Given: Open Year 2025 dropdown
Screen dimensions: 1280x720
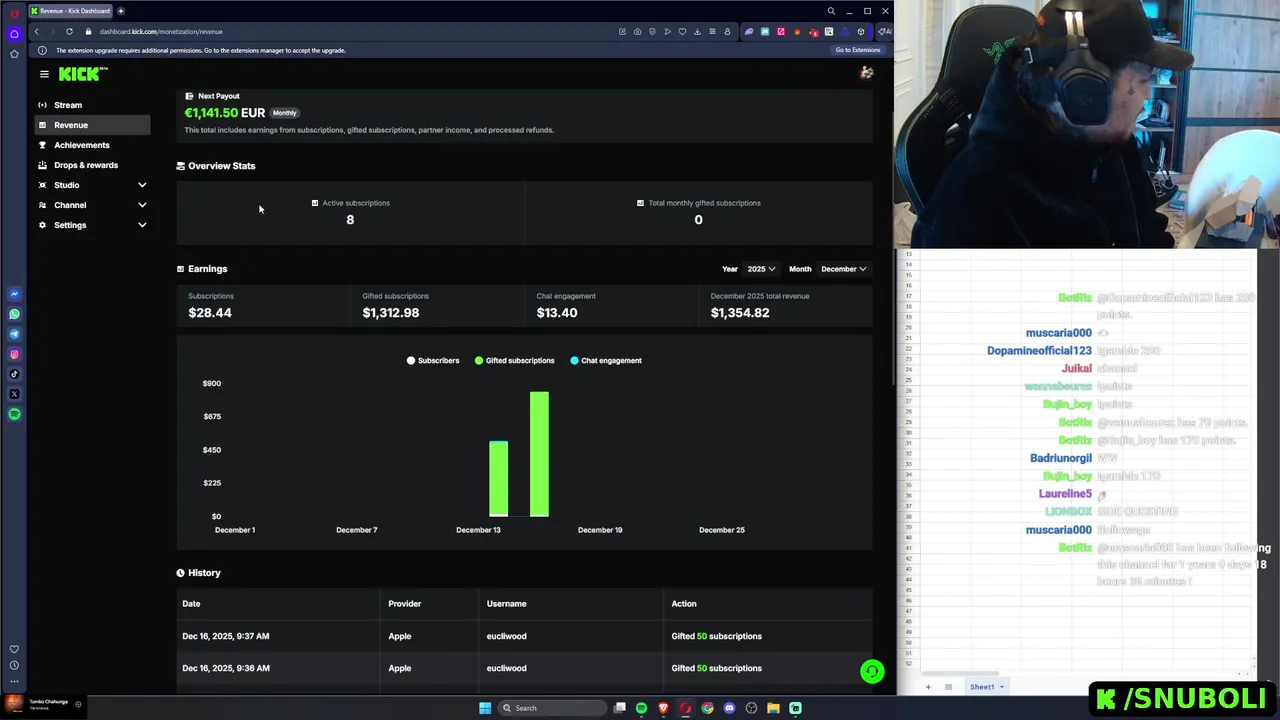Looking at the screenshot, I should 761,269.
